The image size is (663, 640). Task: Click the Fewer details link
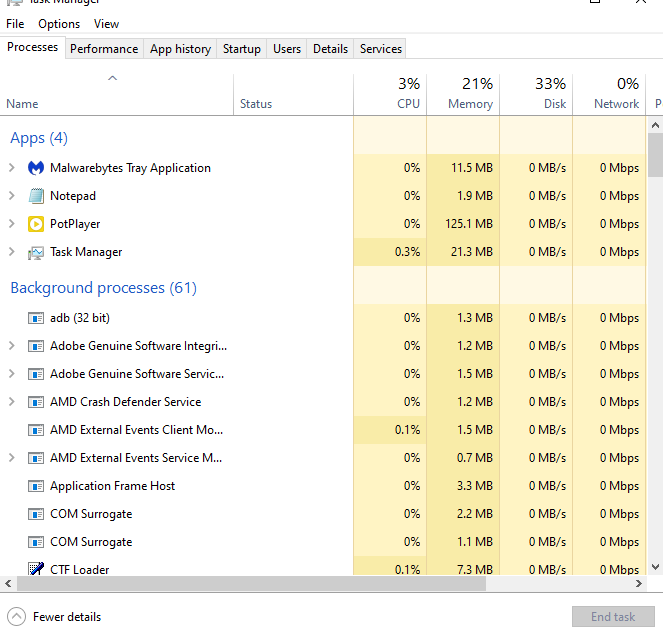pyautogui.click(x=67, y=617)
